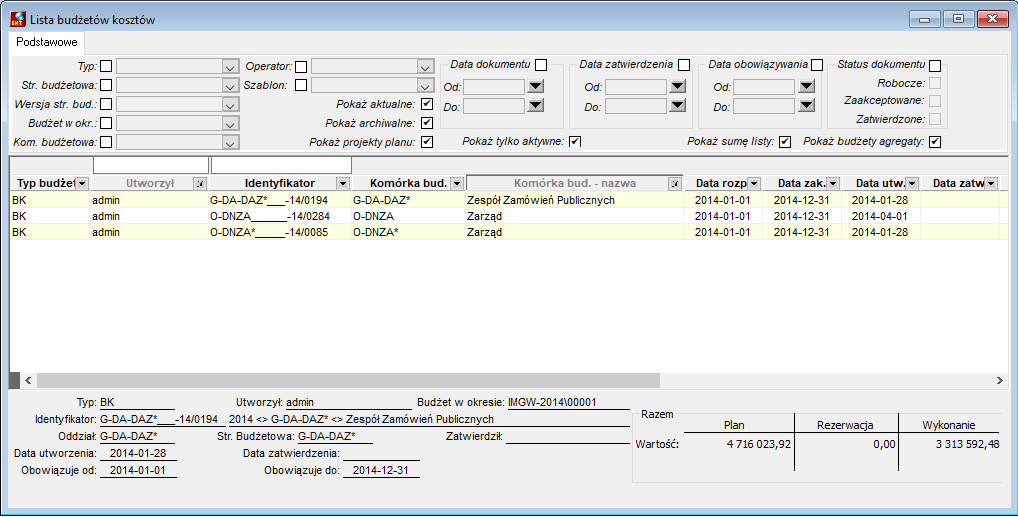Click filter icon on Komórka bud. - nazwa header
This screenshot has width=1018, height=517.
[675, 184]
